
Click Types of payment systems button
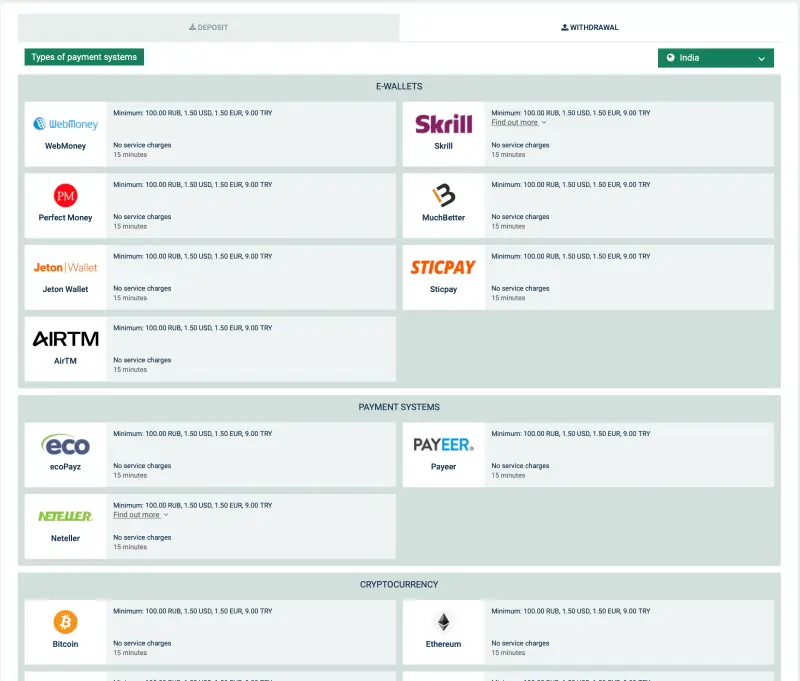pyautogui.click(x=84, y=57)
